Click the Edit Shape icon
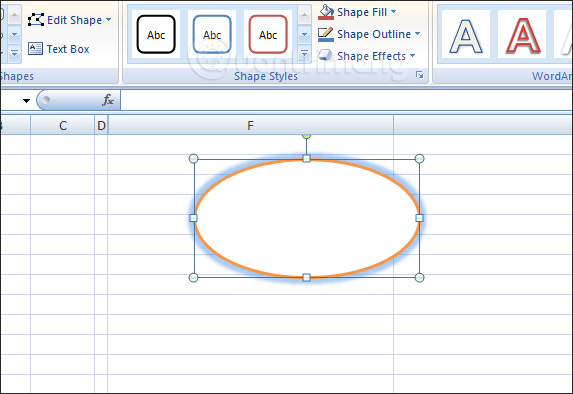Screen dimensions: 573x394 click(x=36, y=20)
